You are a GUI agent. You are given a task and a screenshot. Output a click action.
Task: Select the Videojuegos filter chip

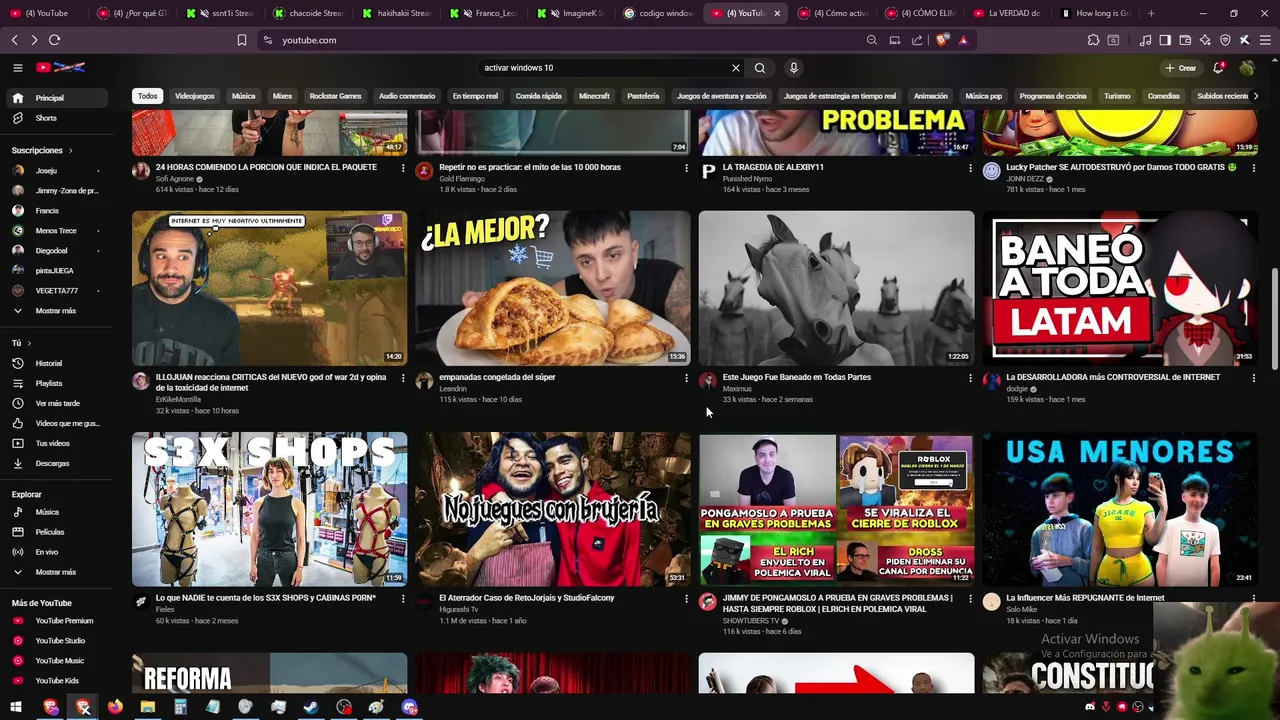point(194,96)
